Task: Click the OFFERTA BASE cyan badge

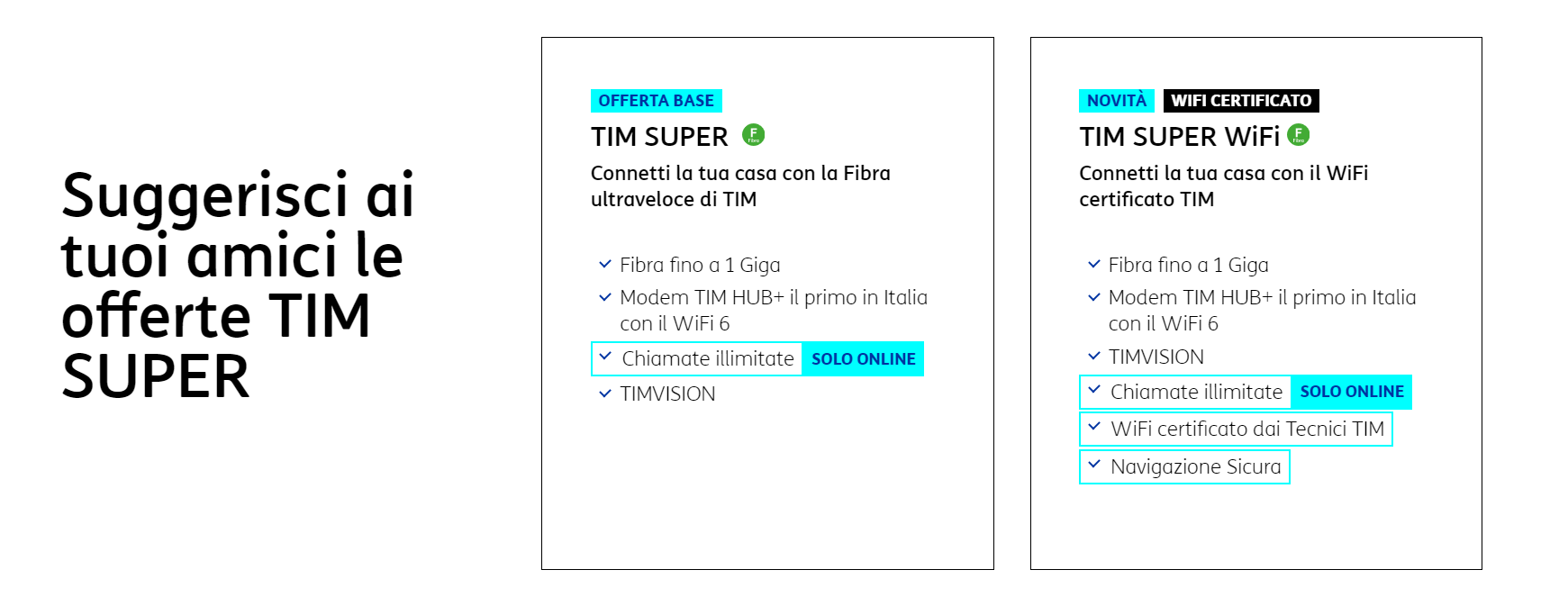Action: tap(657, 101)
